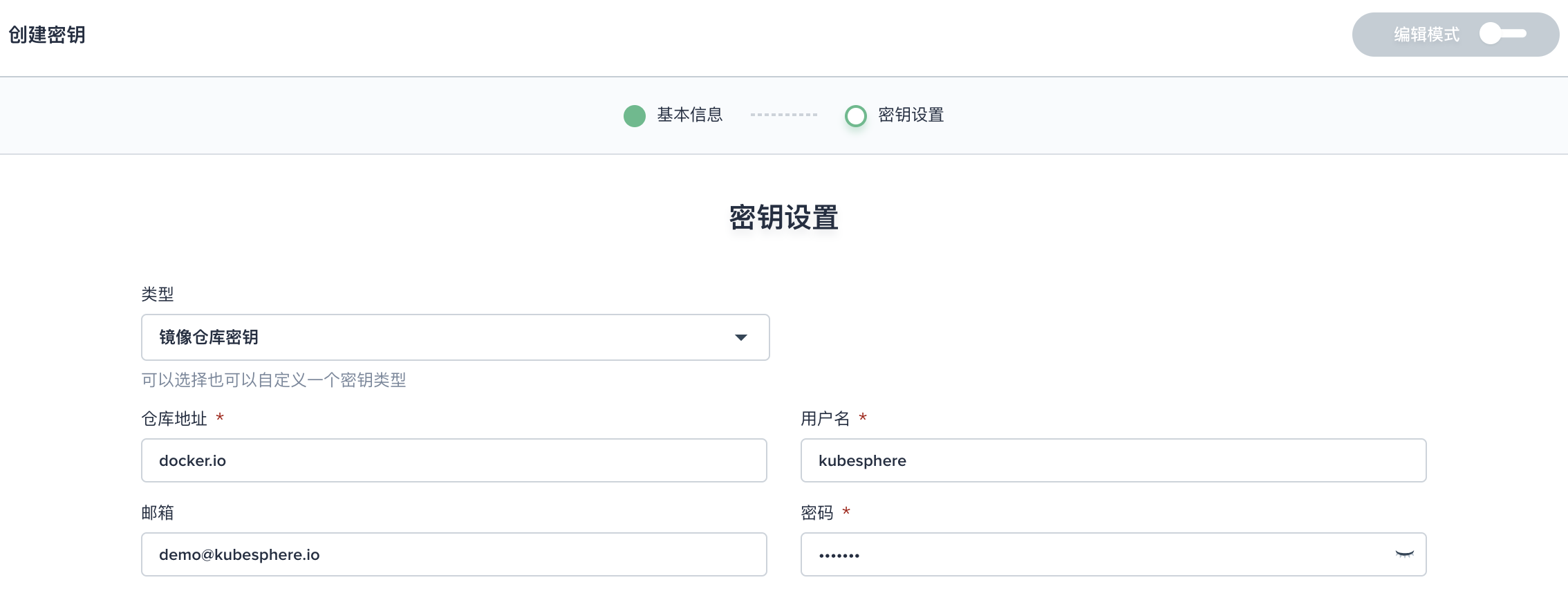Viewport: 1568px width, 600px height.
Task: Click the 用户名 field label
Action: click(x=825, y=419)
